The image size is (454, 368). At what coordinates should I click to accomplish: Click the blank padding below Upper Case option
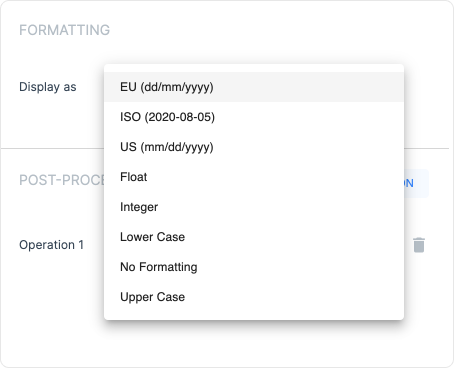(x=254, y=316)
